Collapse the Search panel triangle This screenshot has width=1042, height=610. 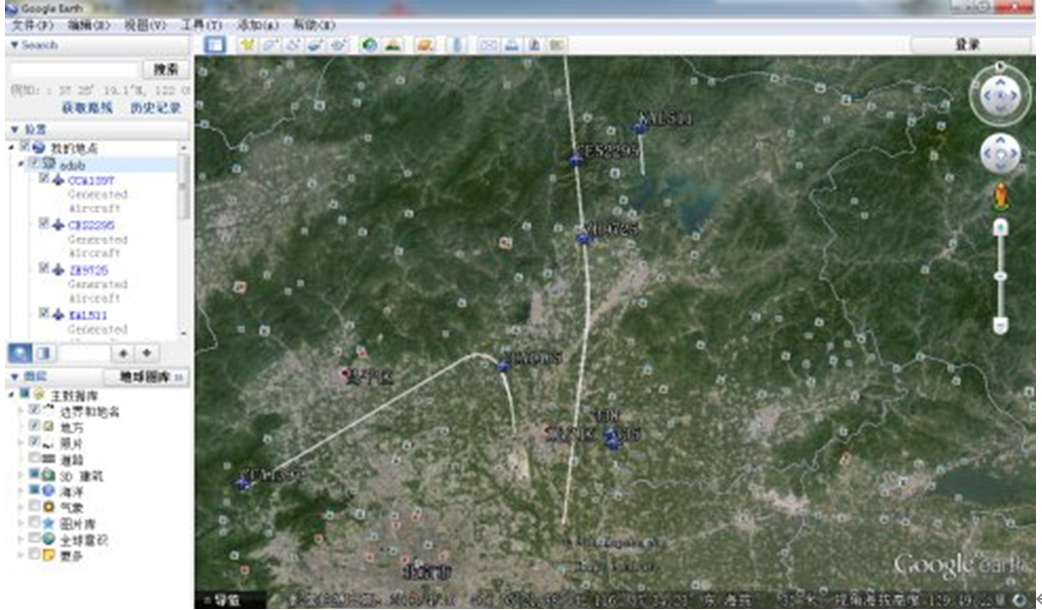pyautogui.click(x=14, y=45)
